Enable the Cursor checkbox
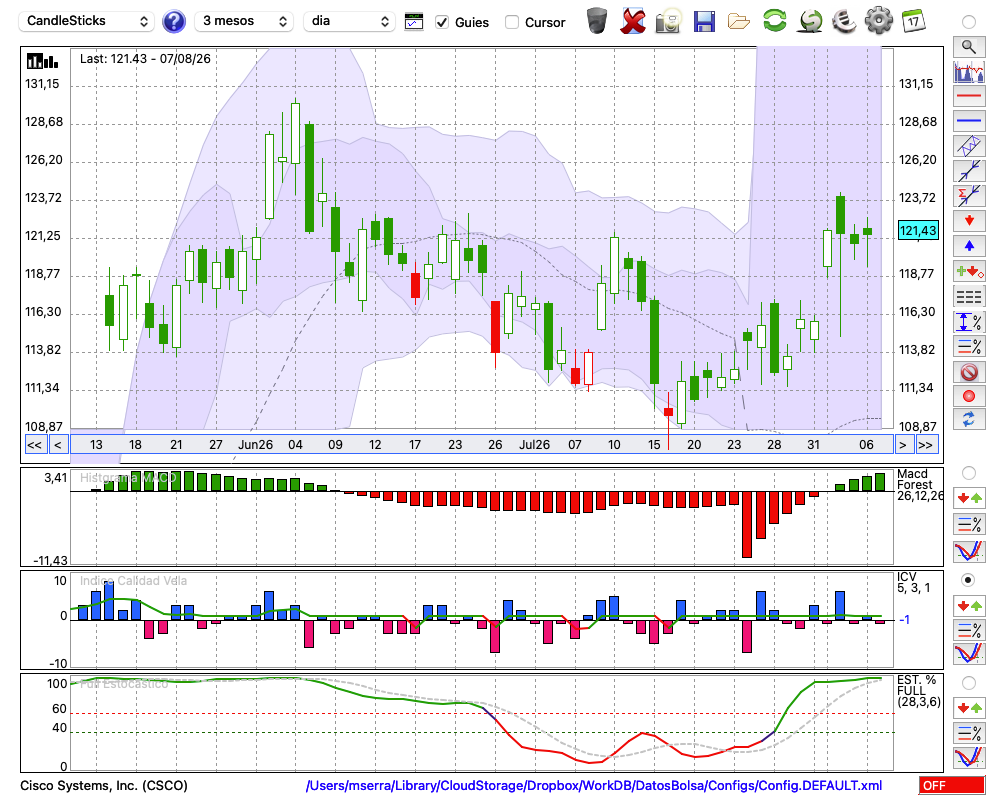 (x=511, y=22)
